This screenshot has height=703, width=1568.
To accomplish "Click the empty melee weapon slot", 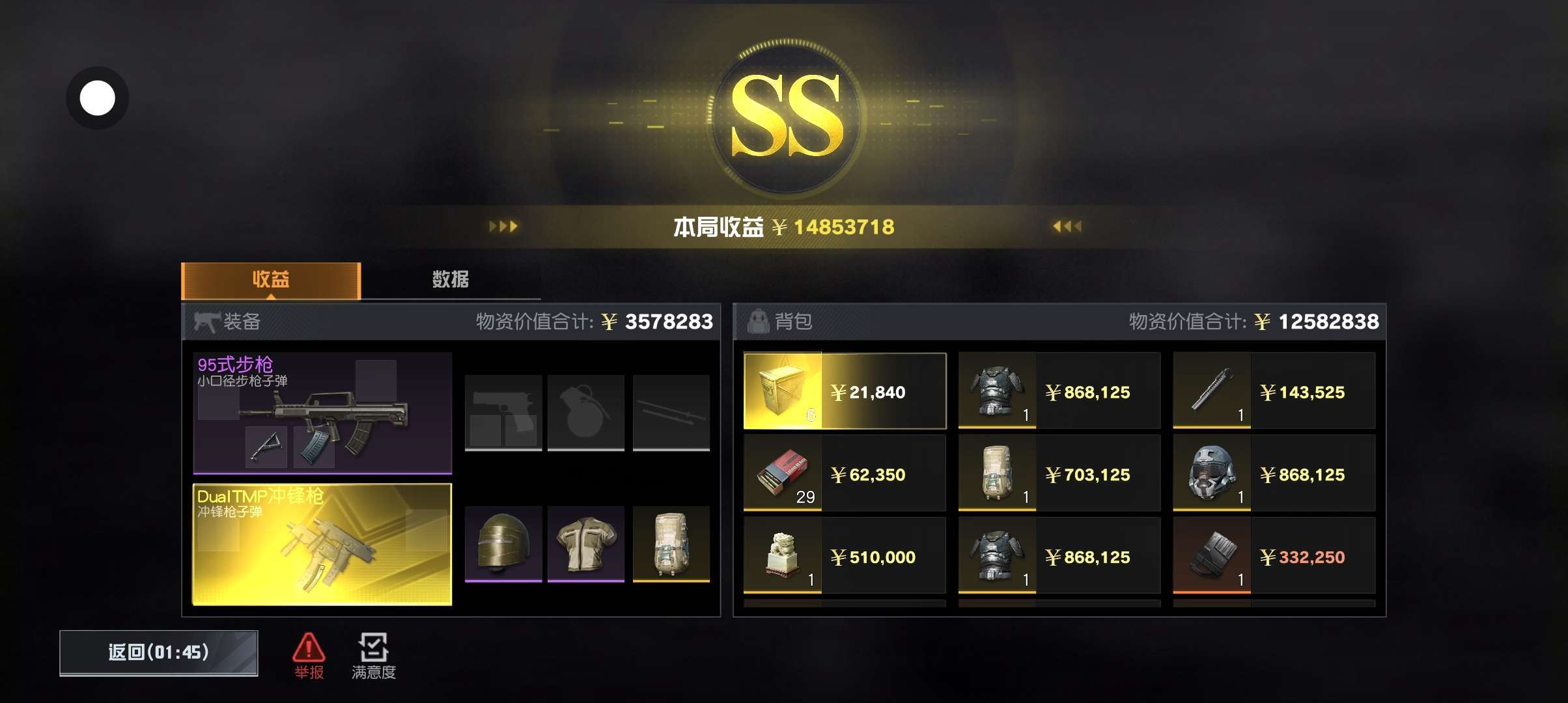I will (671, 413).
